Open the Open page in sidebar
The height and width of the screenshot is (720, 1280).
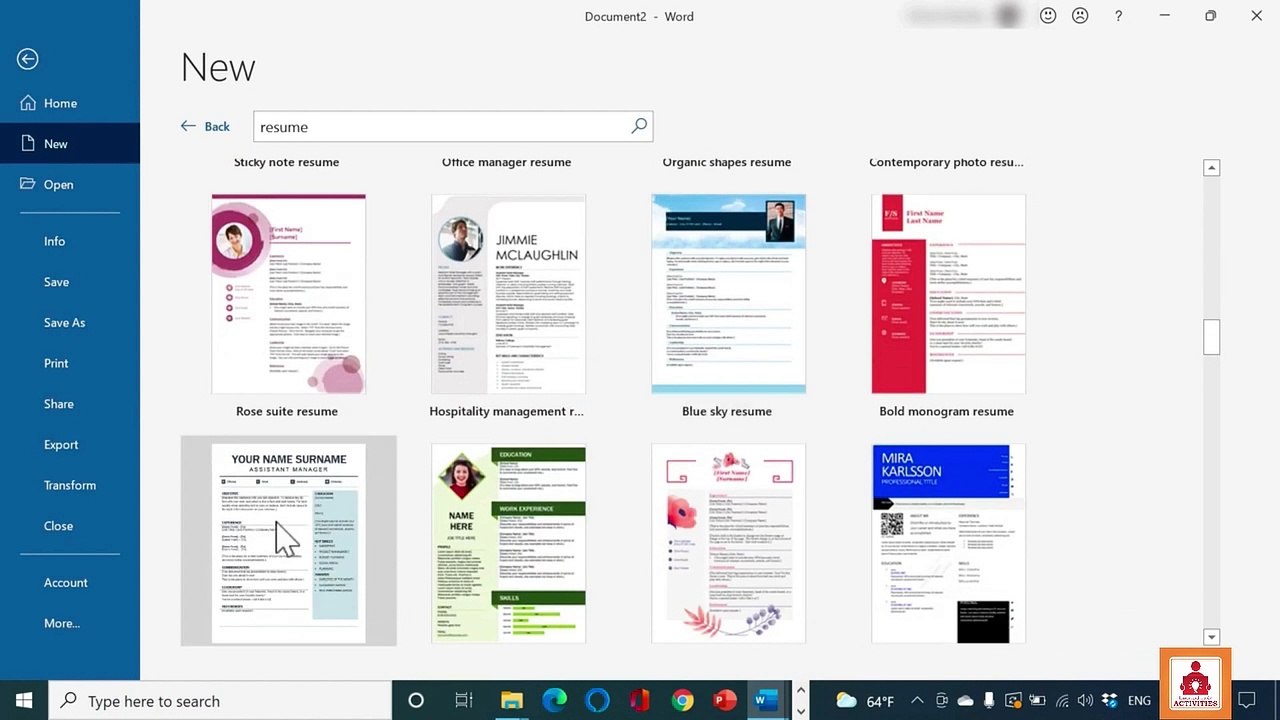70,184
